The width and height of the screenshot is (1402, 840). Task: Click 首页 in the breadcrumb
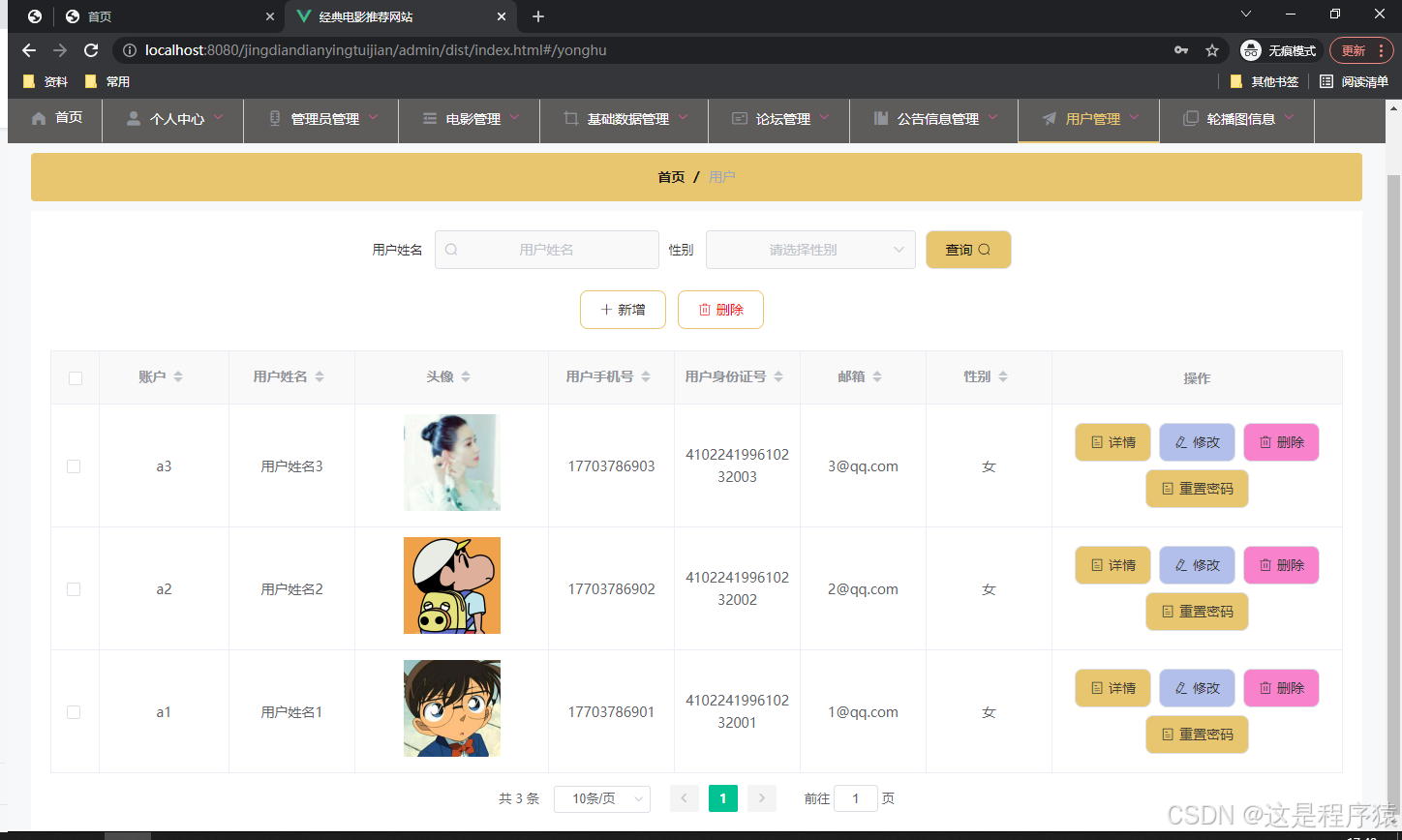point(671,177)
